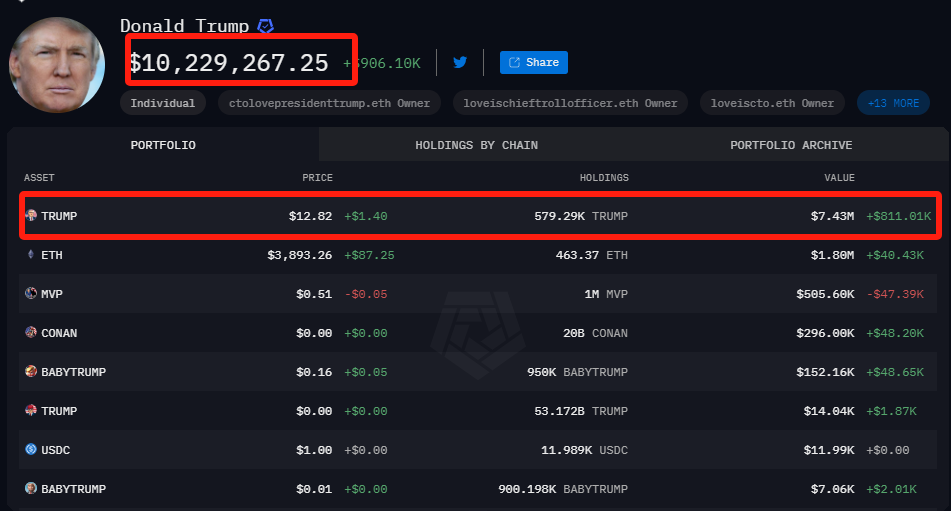
Task: Click the $296.00K value cell
Action: tap(825, 333)
